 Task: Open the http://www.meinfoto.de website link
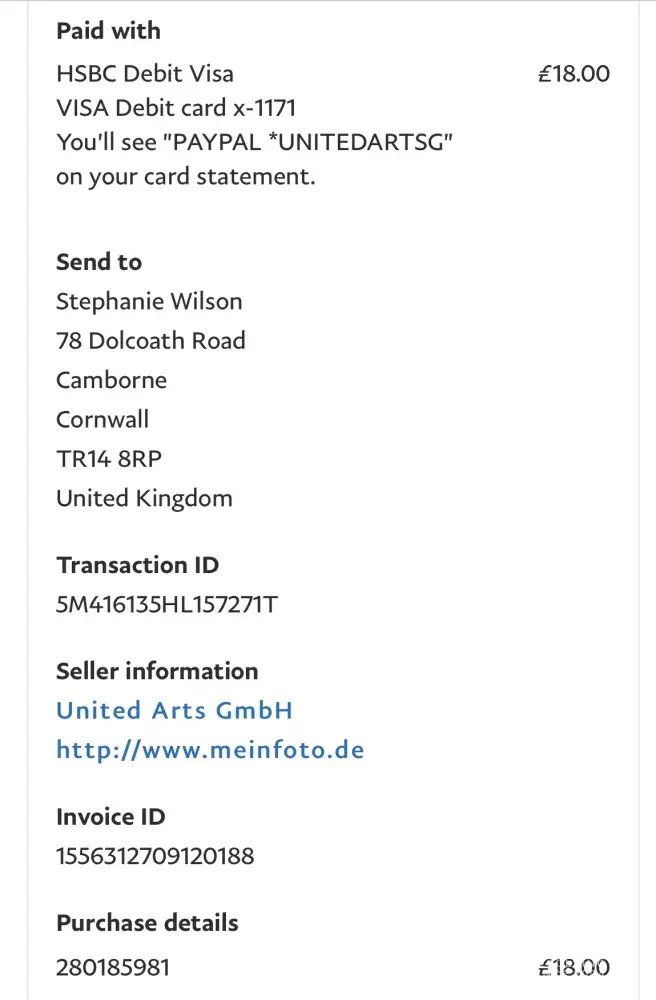[210, 750]
